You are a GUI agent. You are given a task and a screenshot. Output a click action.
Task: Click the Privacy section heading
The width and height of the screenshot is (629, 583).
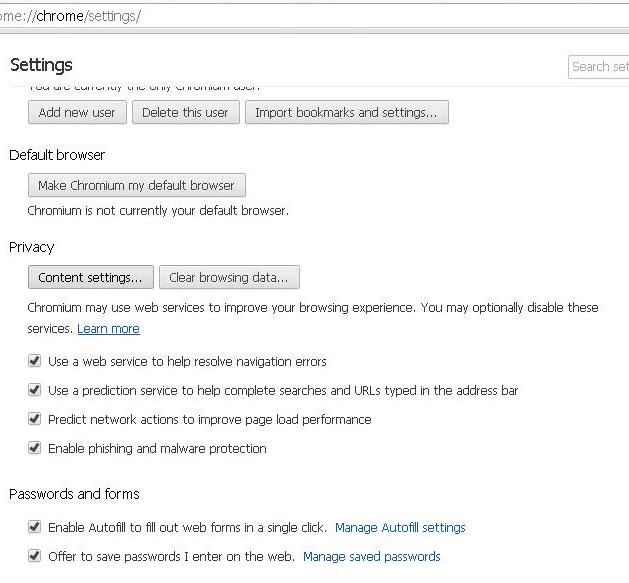pyautogui.click(x=31, y=247)
